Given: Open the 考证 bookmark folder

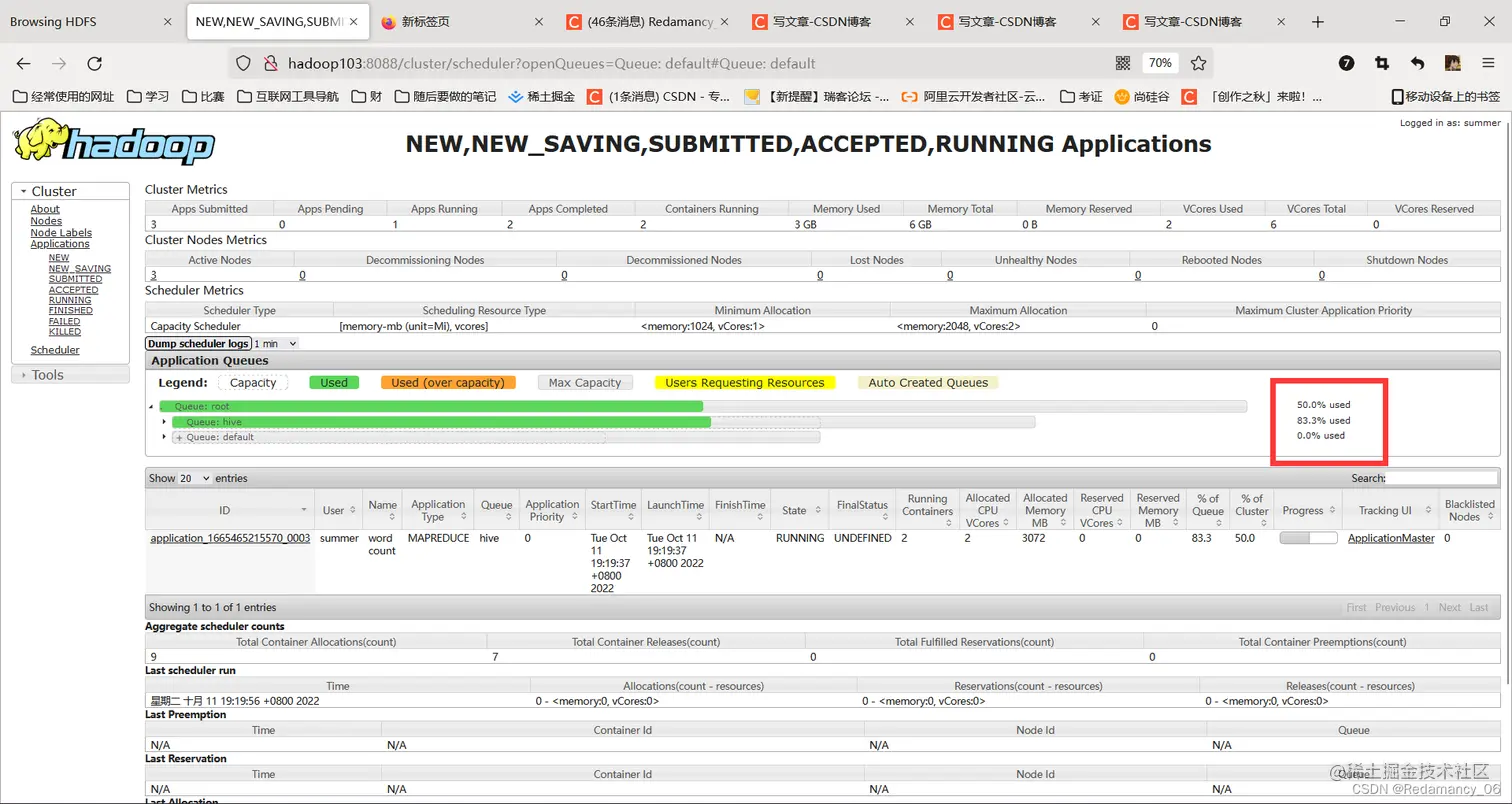Looking at the screenshot, I should [x=1081, y=97].
